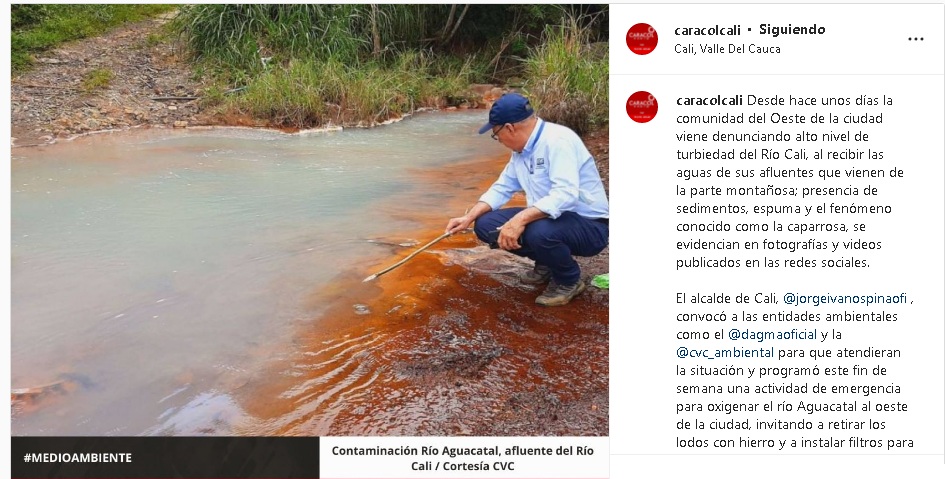Click the wooden stick touching the water

(407, 257)
